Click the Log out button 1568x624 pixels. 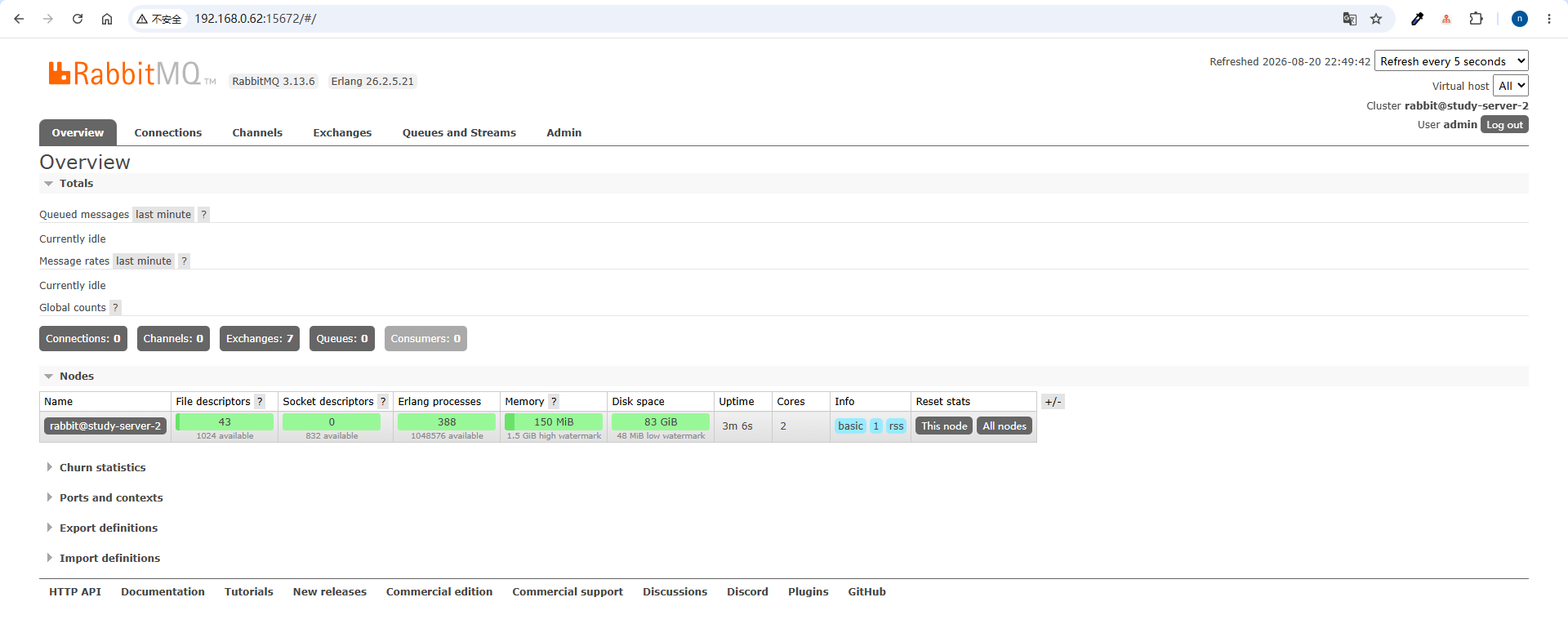coord(1504,124)
